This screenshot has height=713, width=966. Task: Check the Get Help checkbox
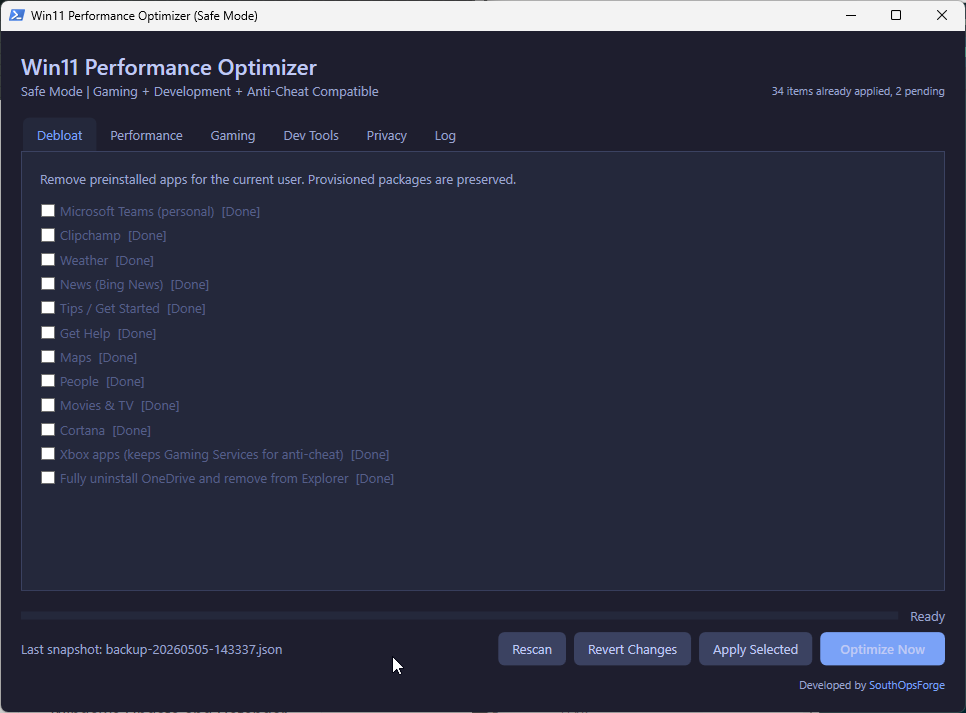(x=47, y=333)
